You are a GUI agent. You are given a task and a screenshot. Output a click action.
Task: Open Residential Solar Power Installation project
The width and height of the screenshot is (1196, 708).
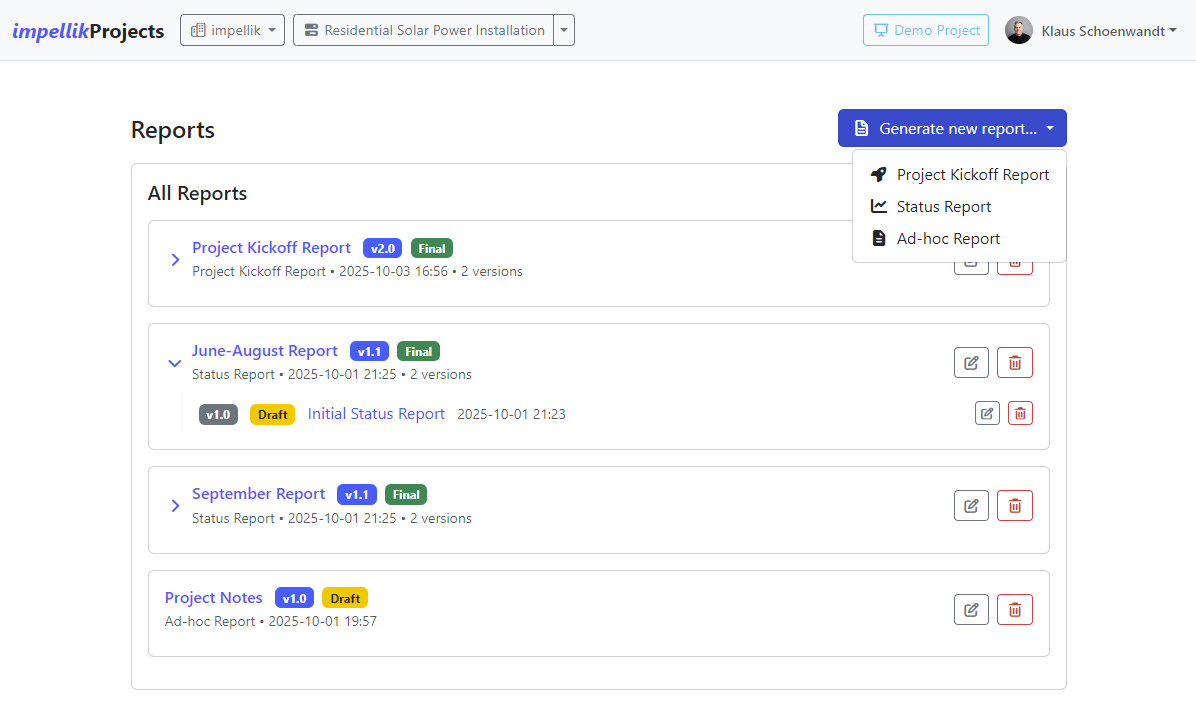pyautogui.click(x=423, y=31)
